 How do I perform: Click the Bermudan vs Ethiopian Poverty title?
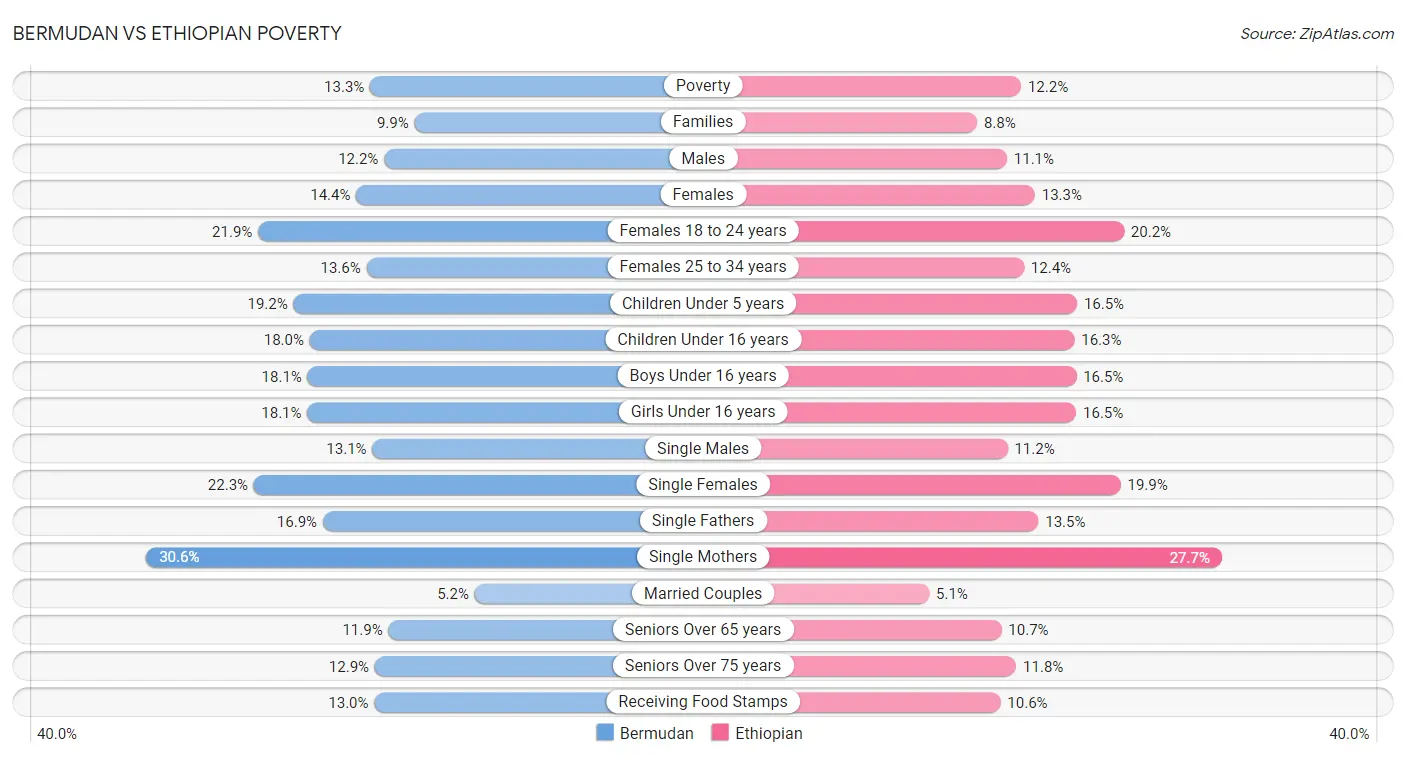click(x=177, y=33)
